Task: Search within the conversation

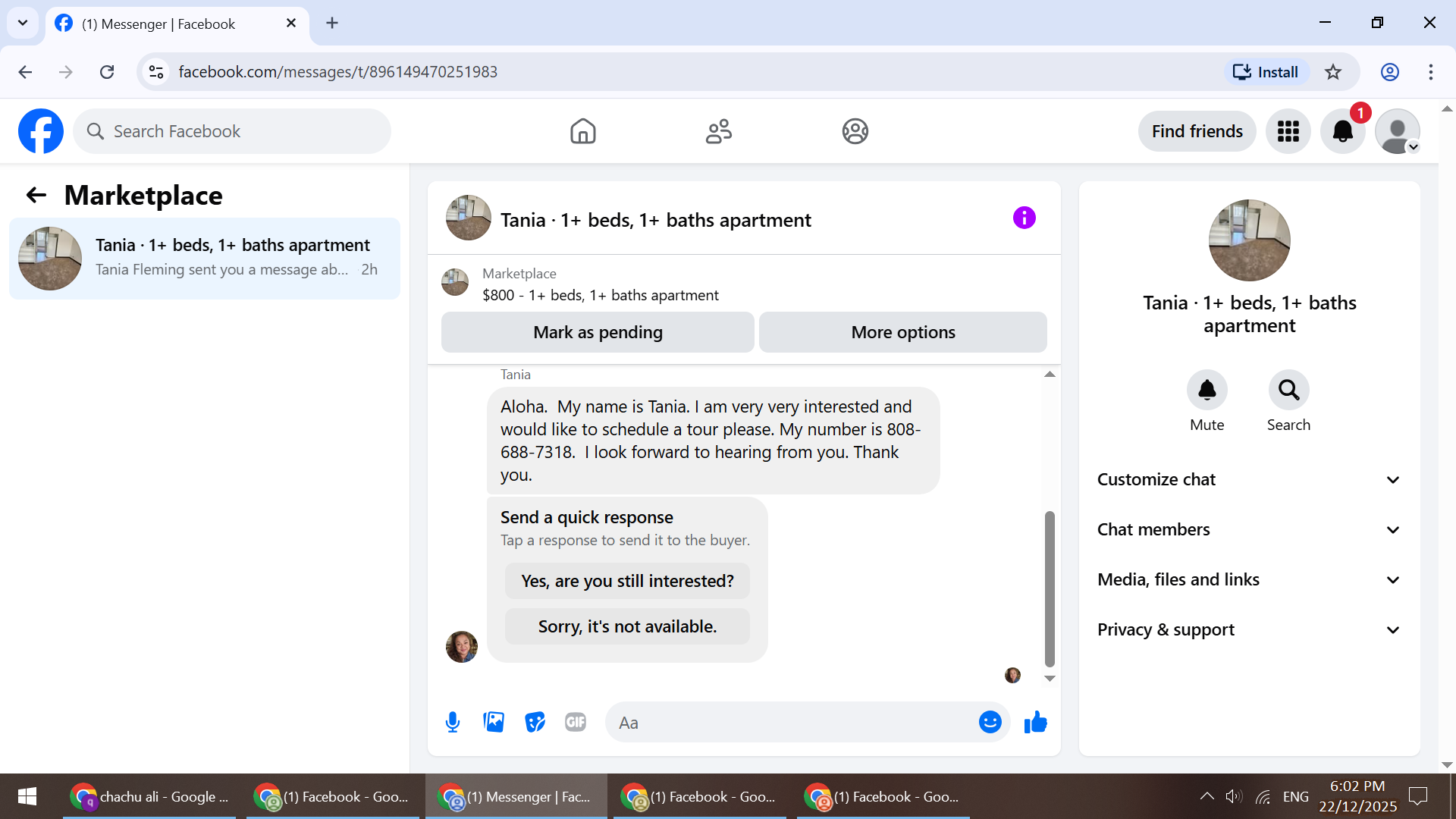Action: (x=1288, y=391)
